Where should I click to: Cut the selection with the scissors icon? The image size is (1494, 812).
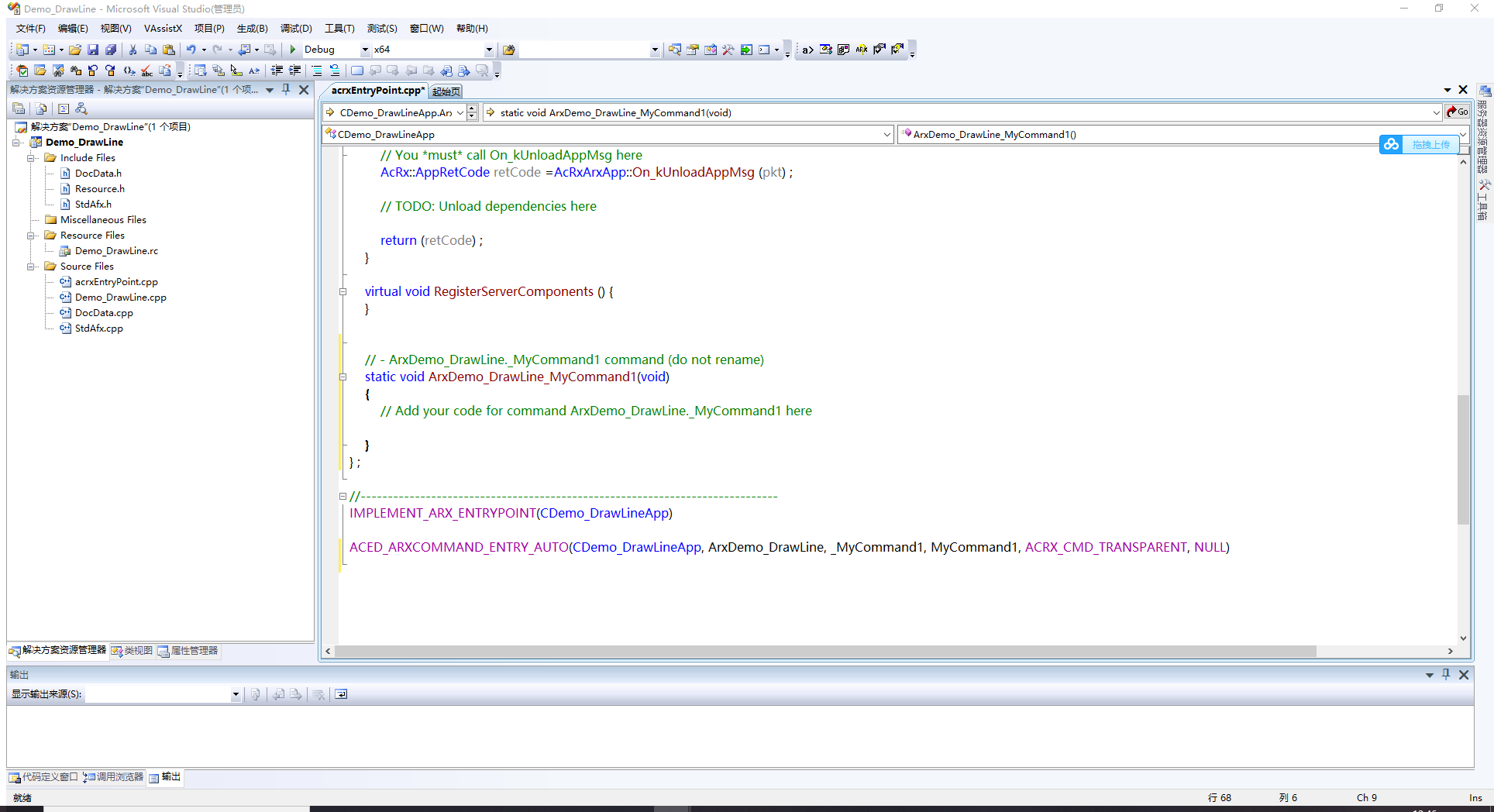tap(133, 50)
